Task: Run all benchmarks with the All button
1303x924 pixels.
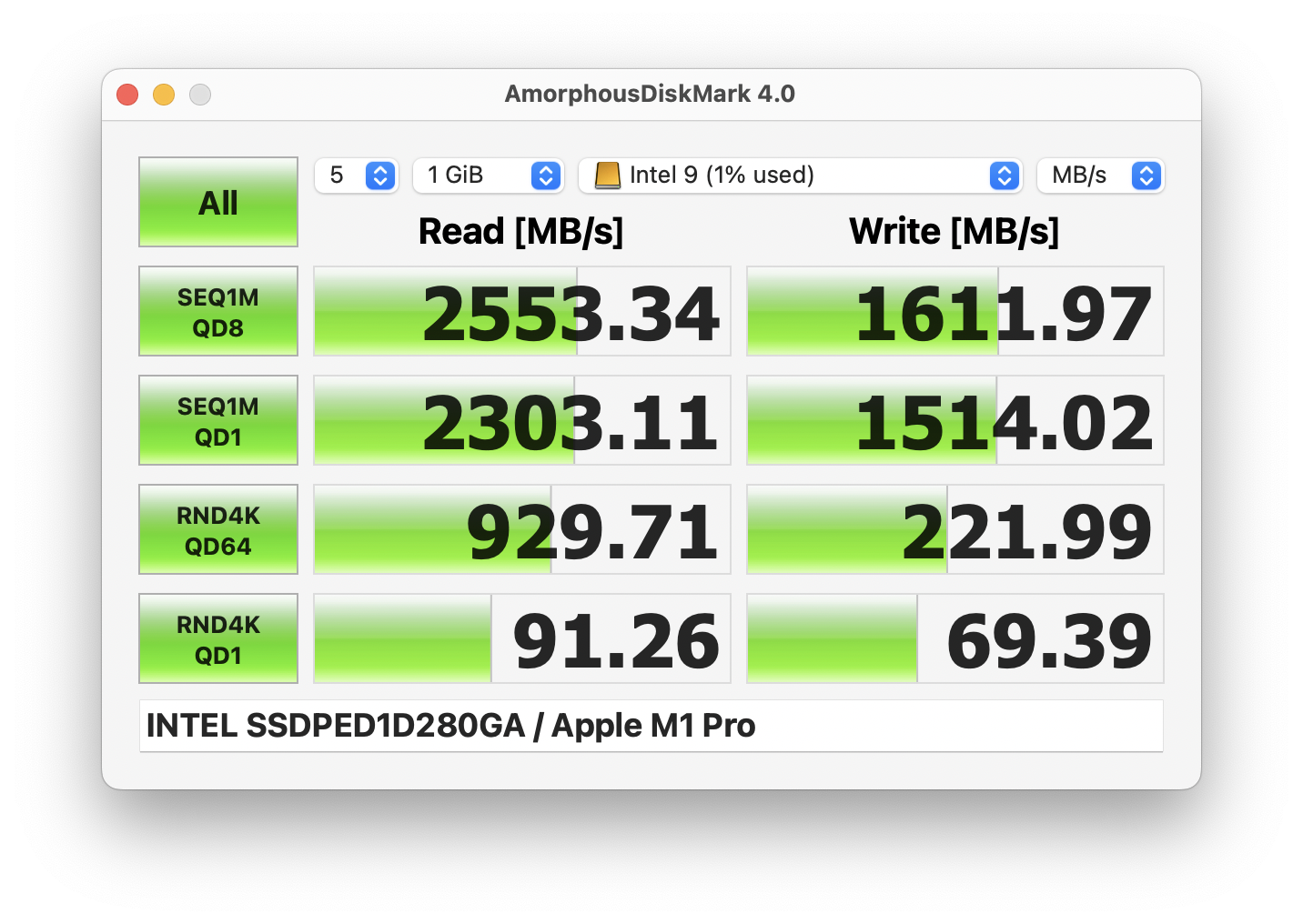Action: click(218, 202)
